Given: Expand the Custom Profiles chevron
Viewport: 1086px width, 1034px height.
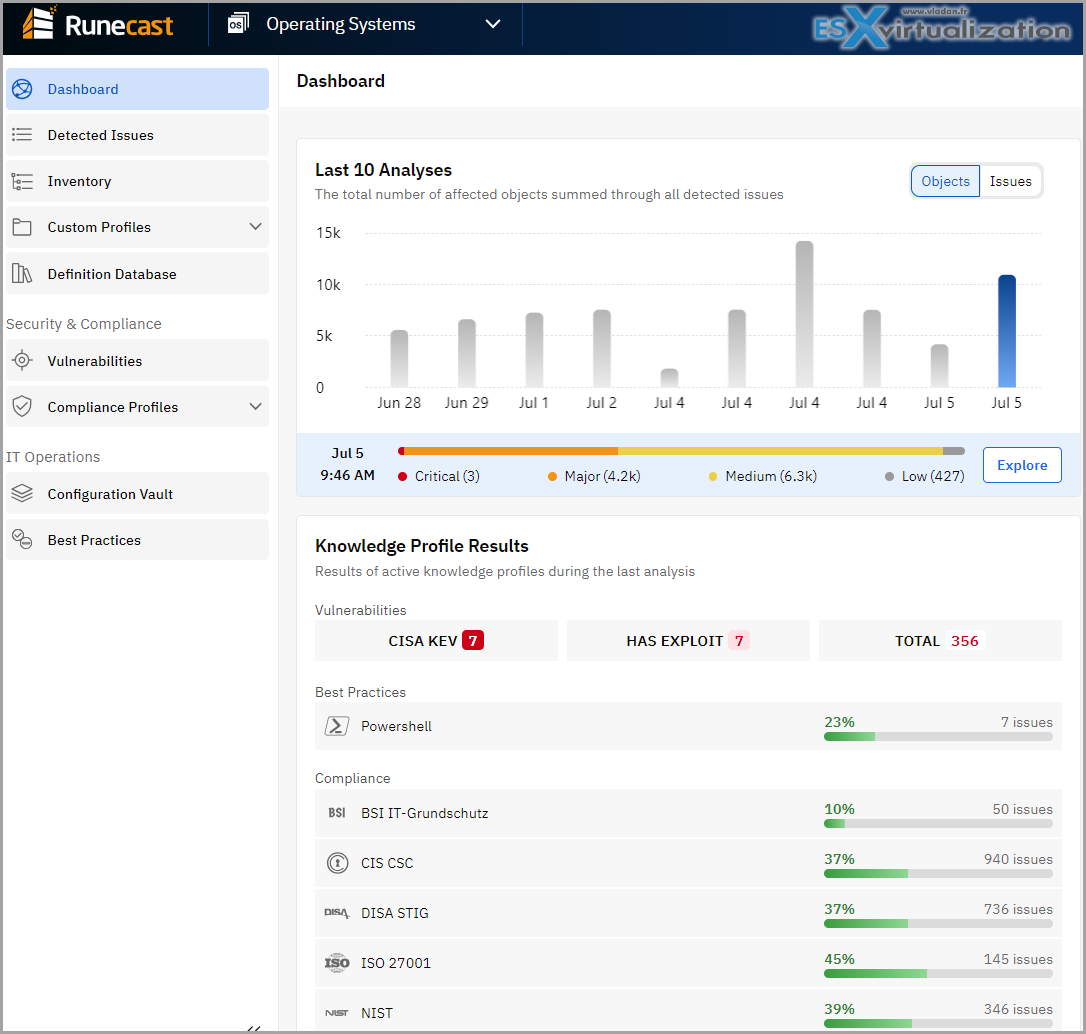Looking at the screenshot, I should point(256,226).
